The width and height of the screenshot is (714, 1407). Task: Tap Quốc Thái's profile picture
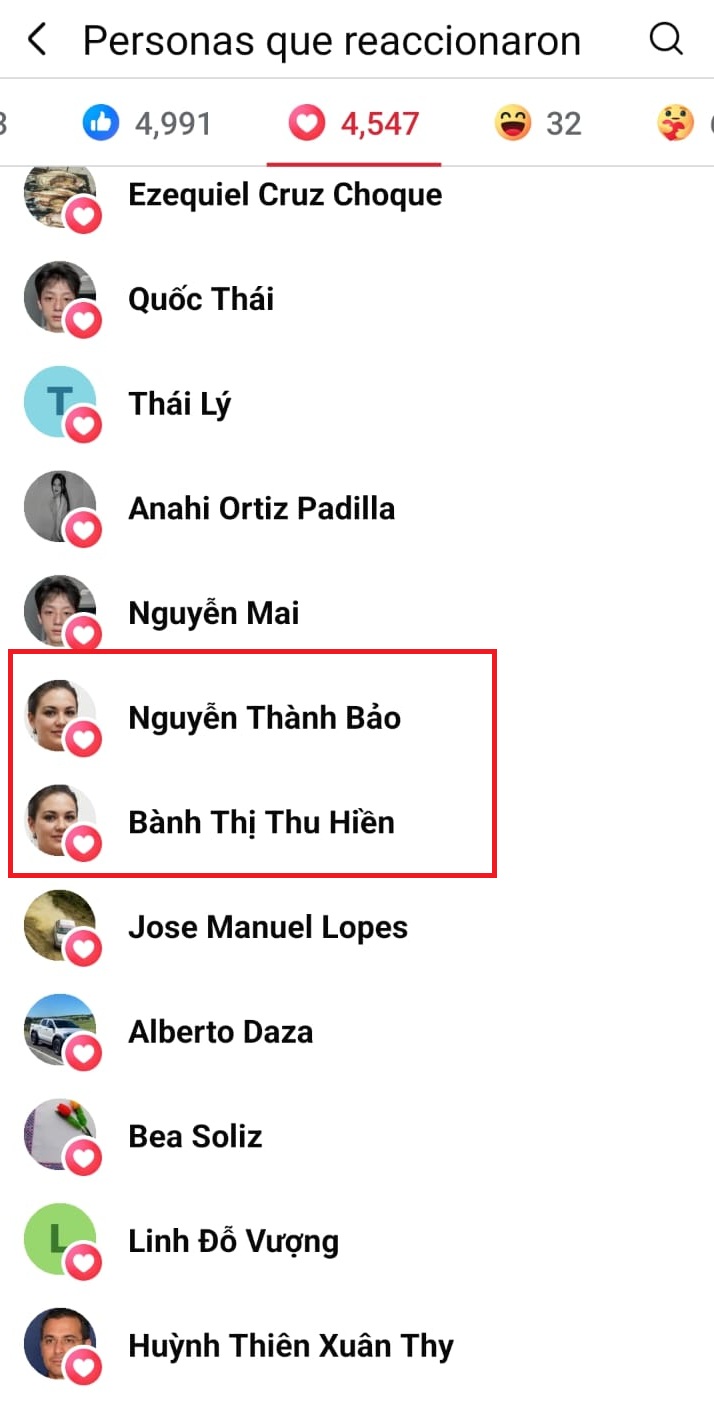point(60,297)
